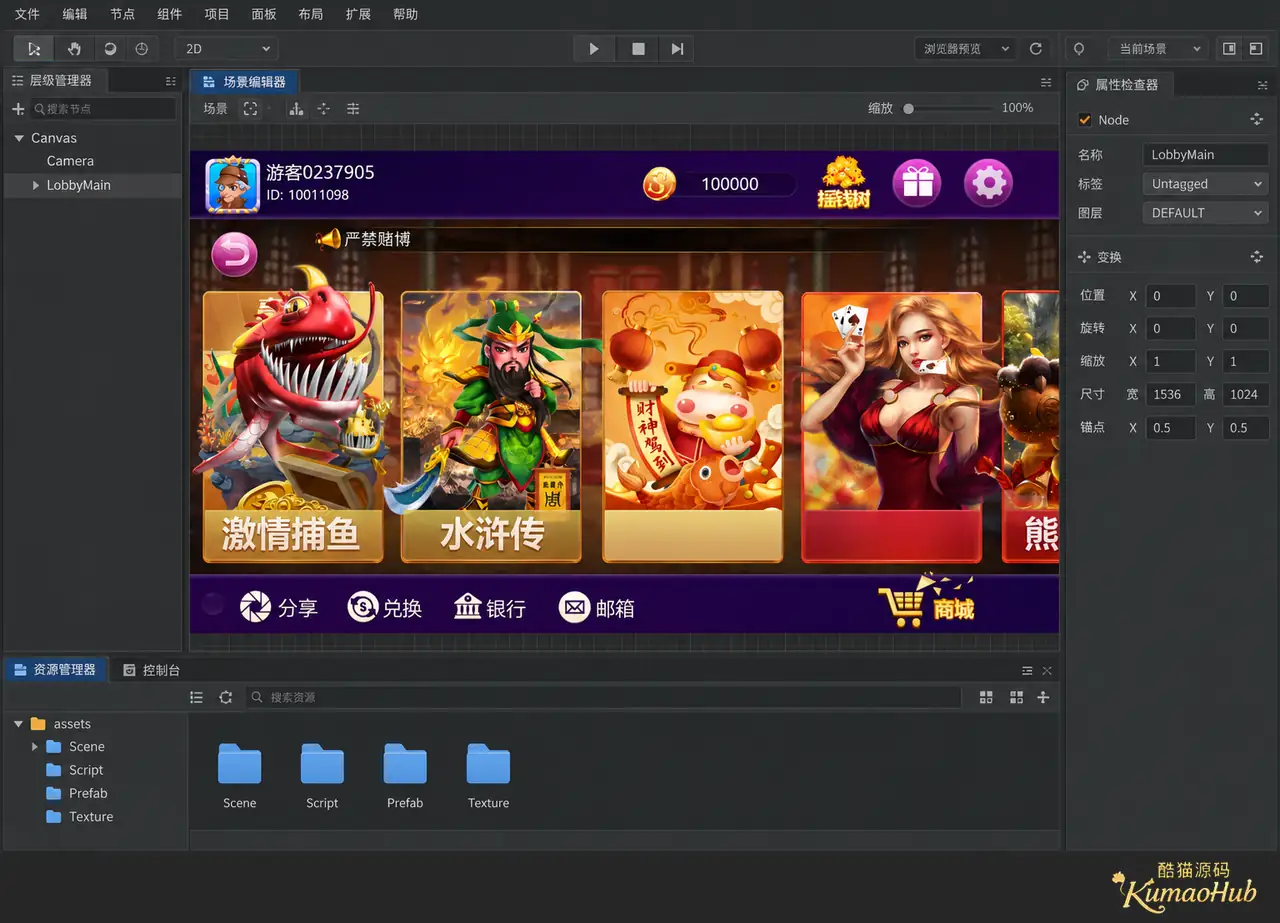The height and width of the screenshot is (923, 1280).
Task: Click the frame-selection focus icon in scene toolbar
Action: pyautogui.click(x=250, y=108)
